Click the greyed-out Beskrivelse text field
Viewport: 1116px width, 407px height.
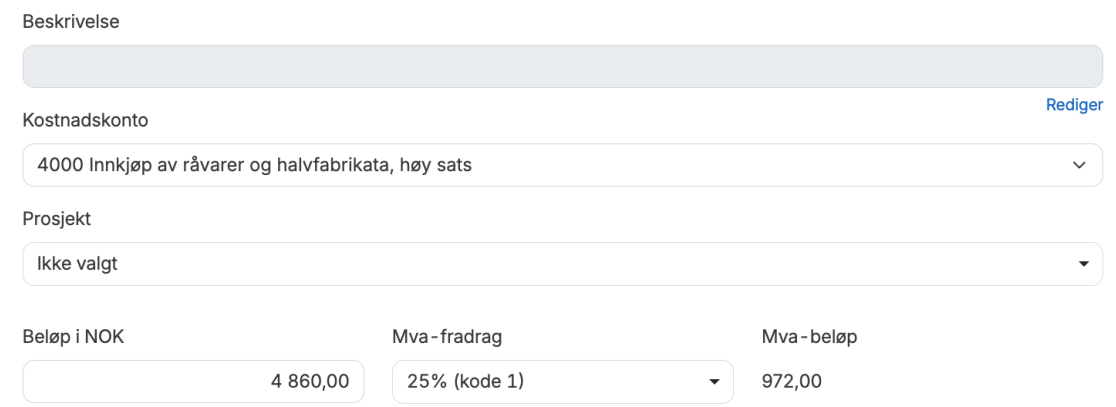pyautogui.click(x=562, y=66)
